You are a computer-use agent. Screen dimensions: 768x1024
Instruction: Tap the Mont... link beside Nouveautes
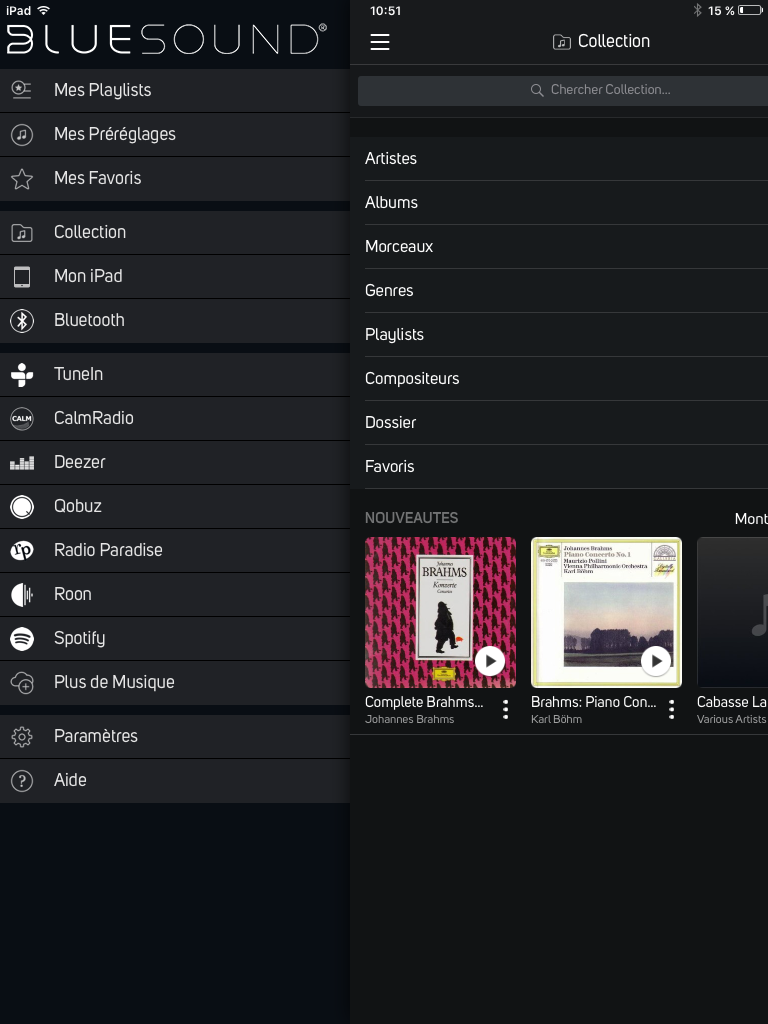(x=751, y=519)
